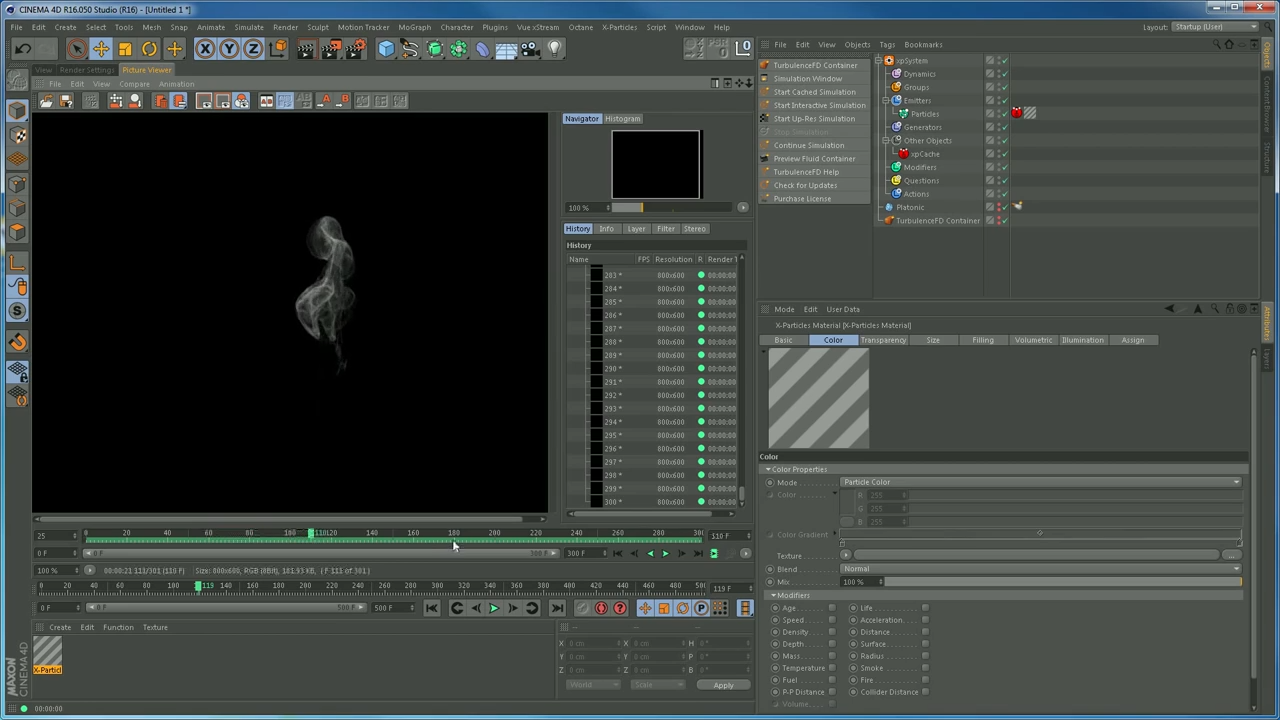Image resolution: width=1280 pixels, height=720 pixels.
Task: Click Picture Viewer open image icon
Action: click(x=47, y=101)
